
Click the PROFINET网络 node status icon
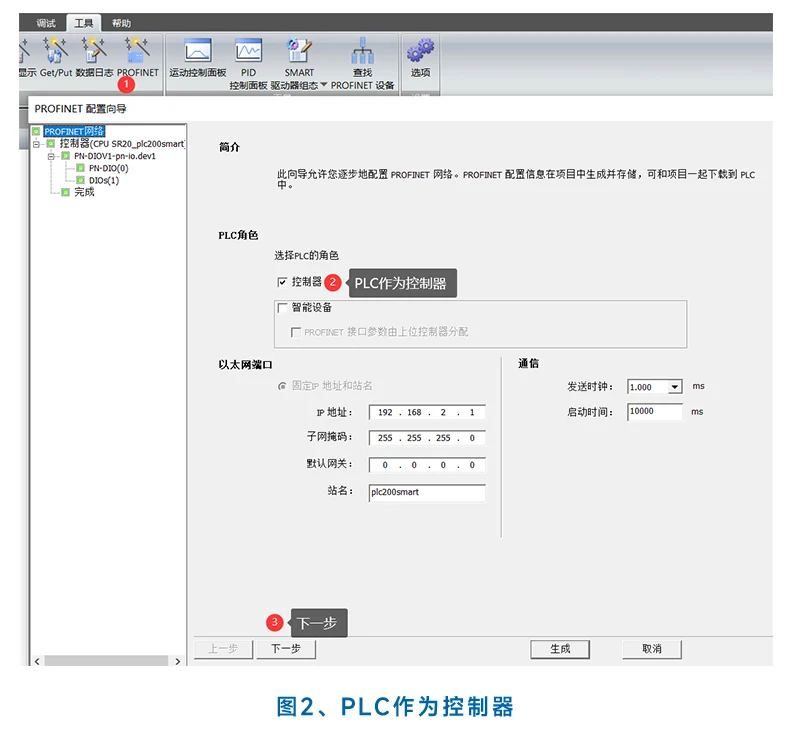pyautogui.click(x=36, y=131)
